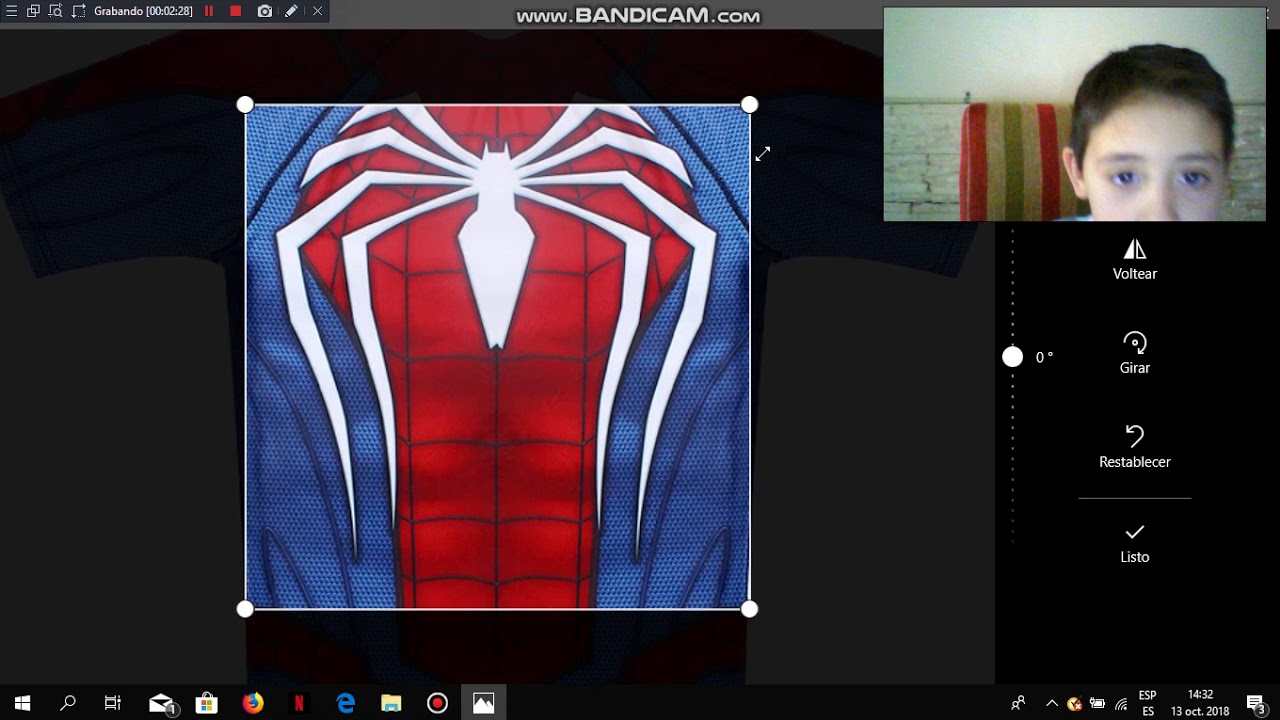Click the antivirus tray icon

point(1075,703)
